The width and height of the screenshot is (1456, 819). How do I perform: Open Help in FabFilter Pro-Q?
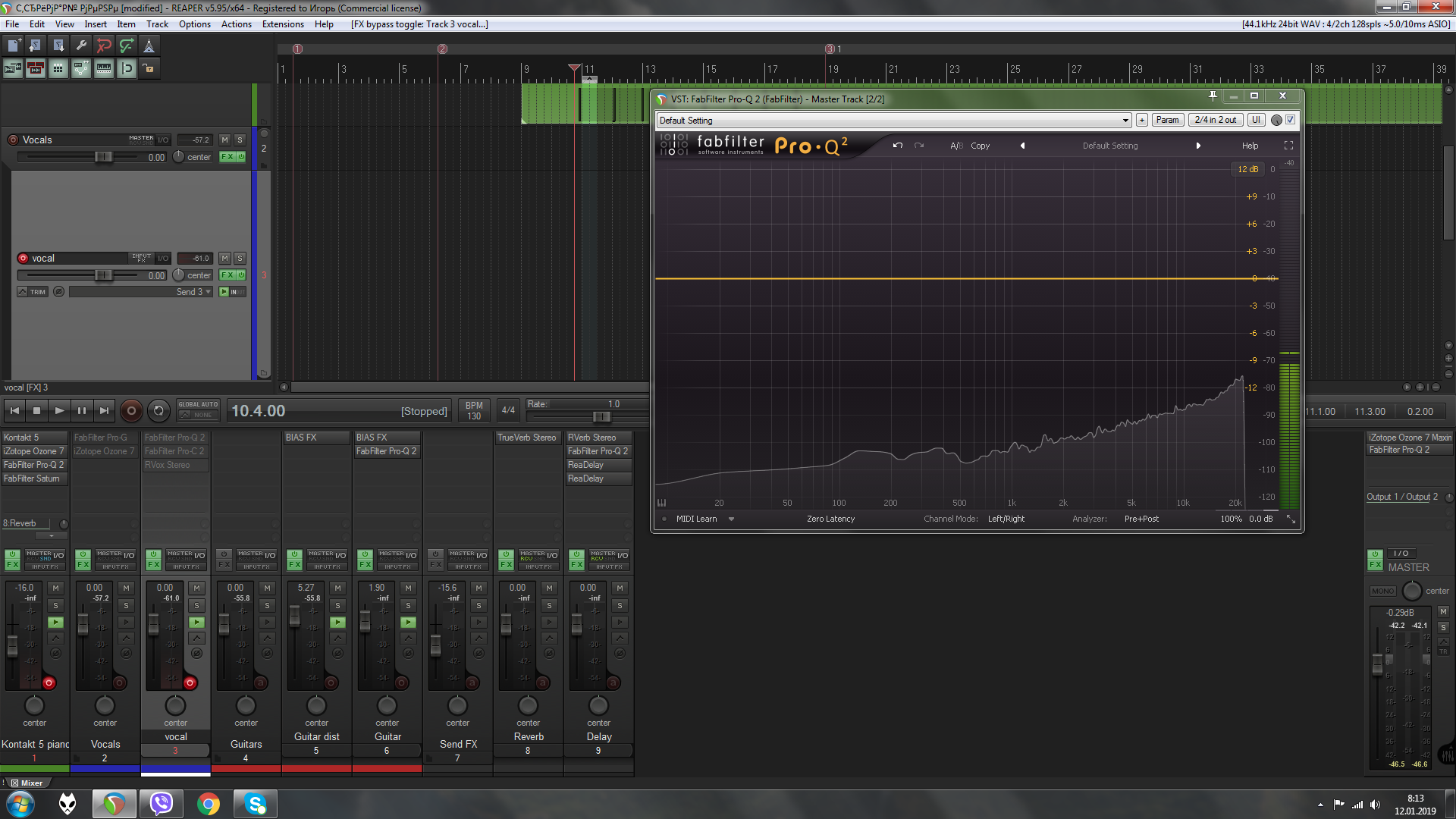coord(1250,146)
